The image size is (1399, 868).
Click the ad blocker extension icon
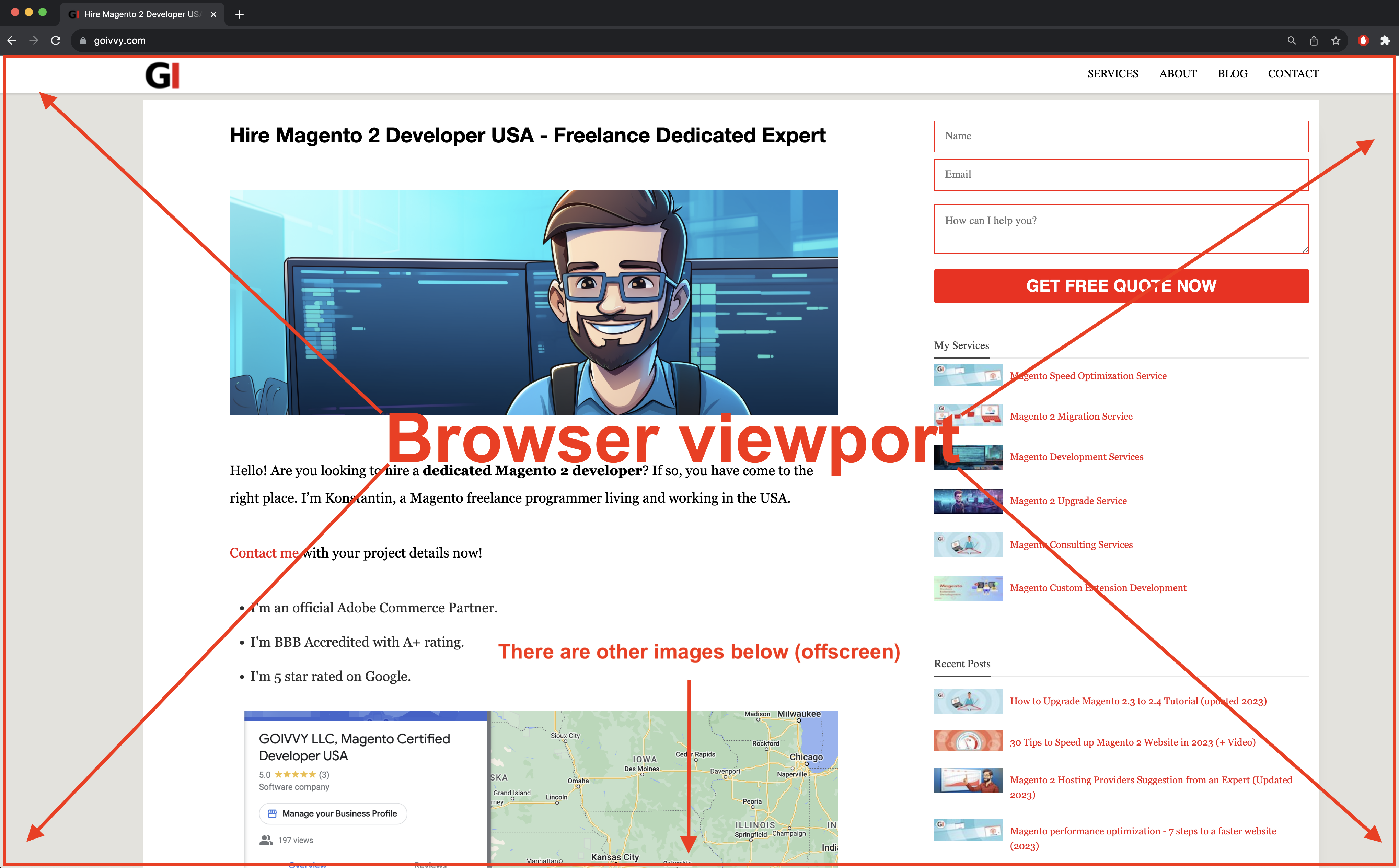click(x=1363, y=40)
